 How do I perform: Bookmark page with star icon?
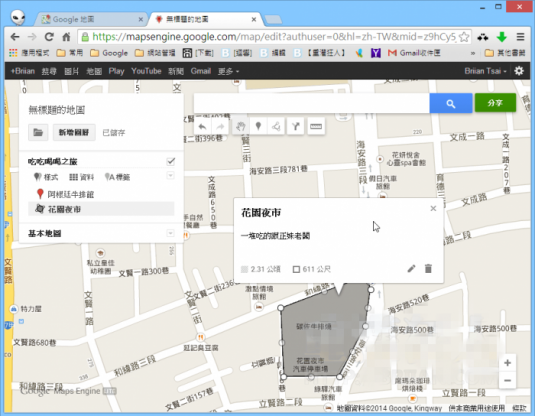[464, 37]
